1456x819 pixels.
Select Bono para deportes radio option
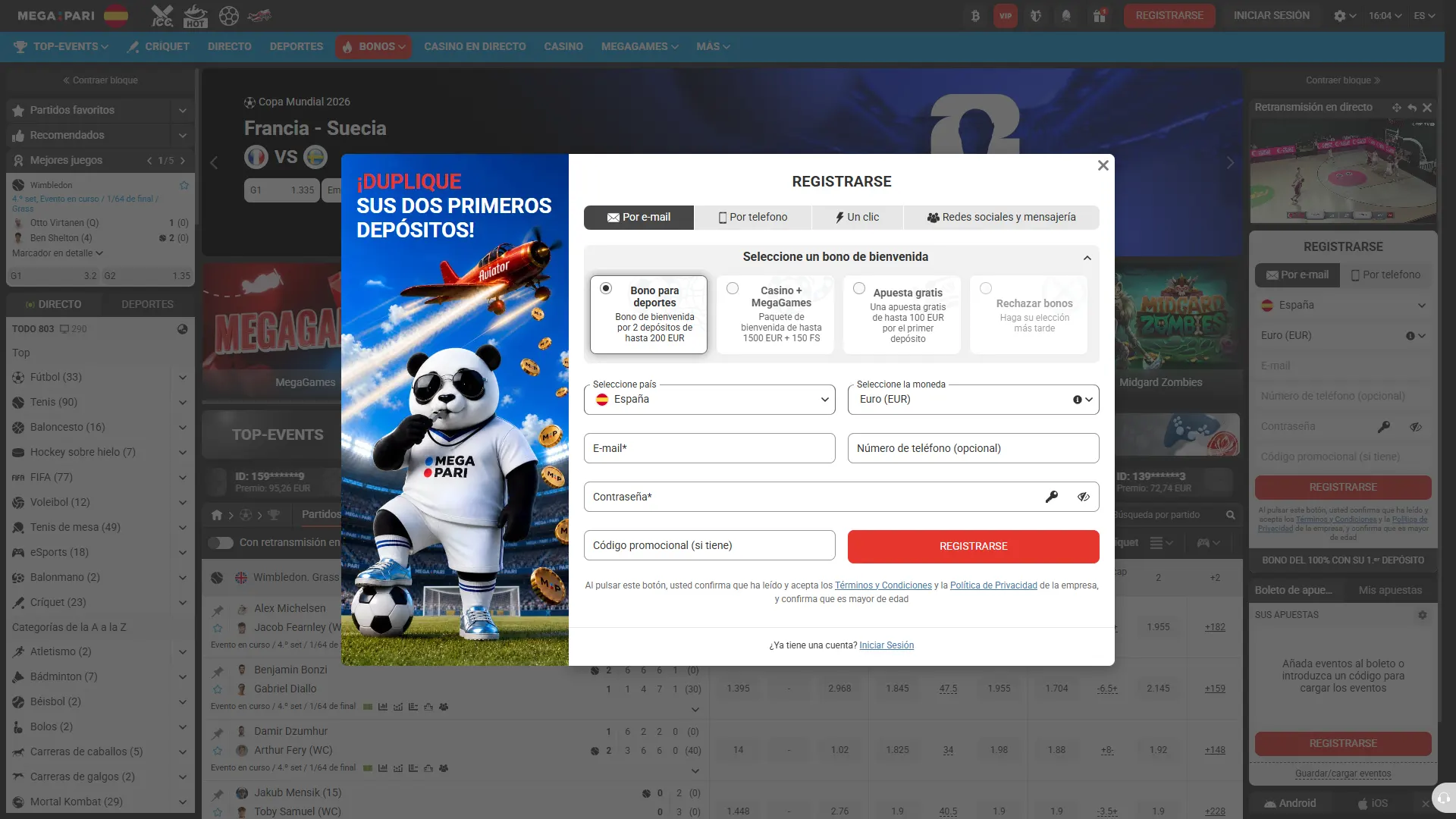click(x=605, y=288)
